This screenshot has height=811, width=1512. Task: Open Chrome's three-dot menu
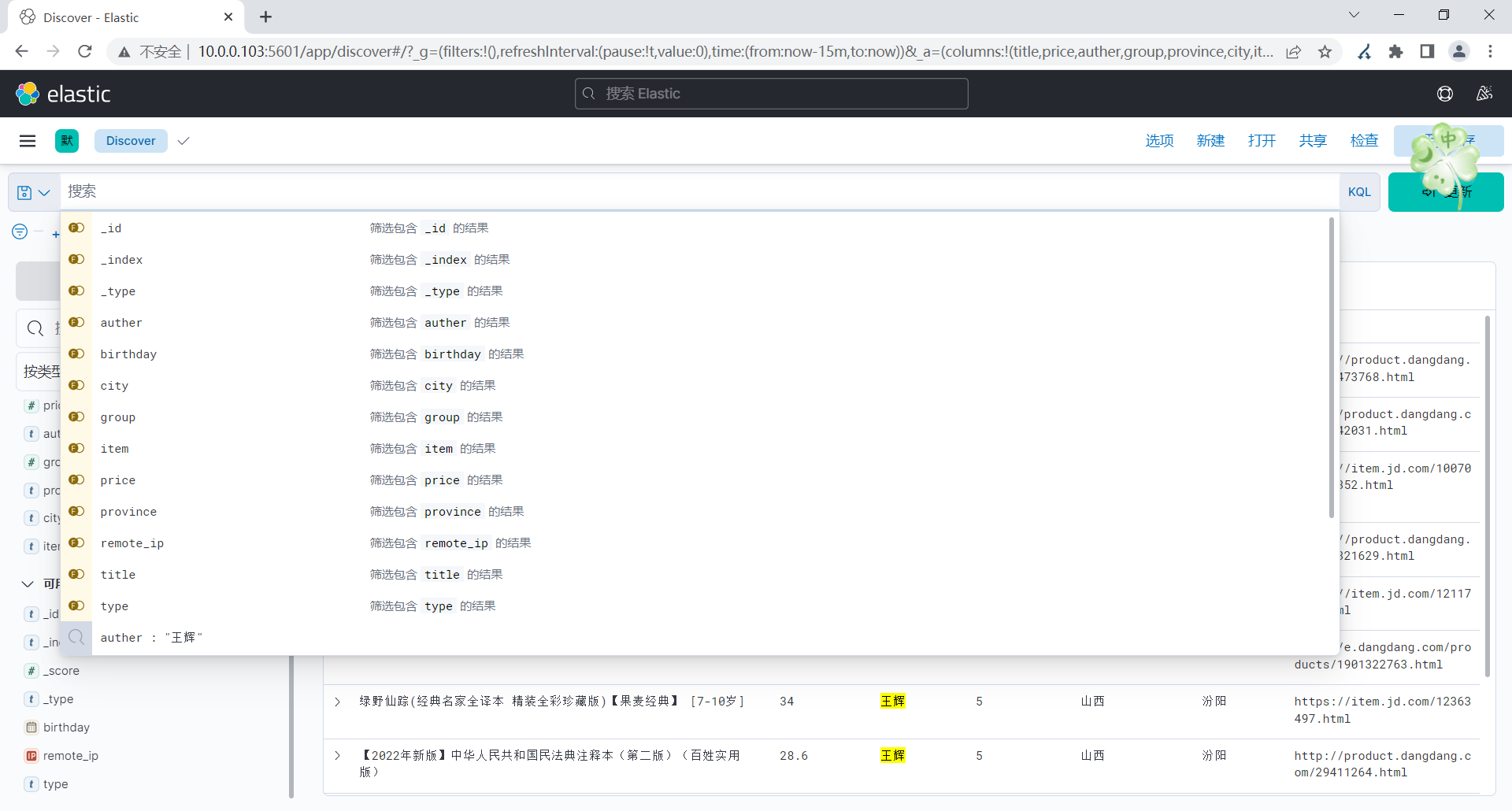pyautogui.click(x=1490, y=51)
